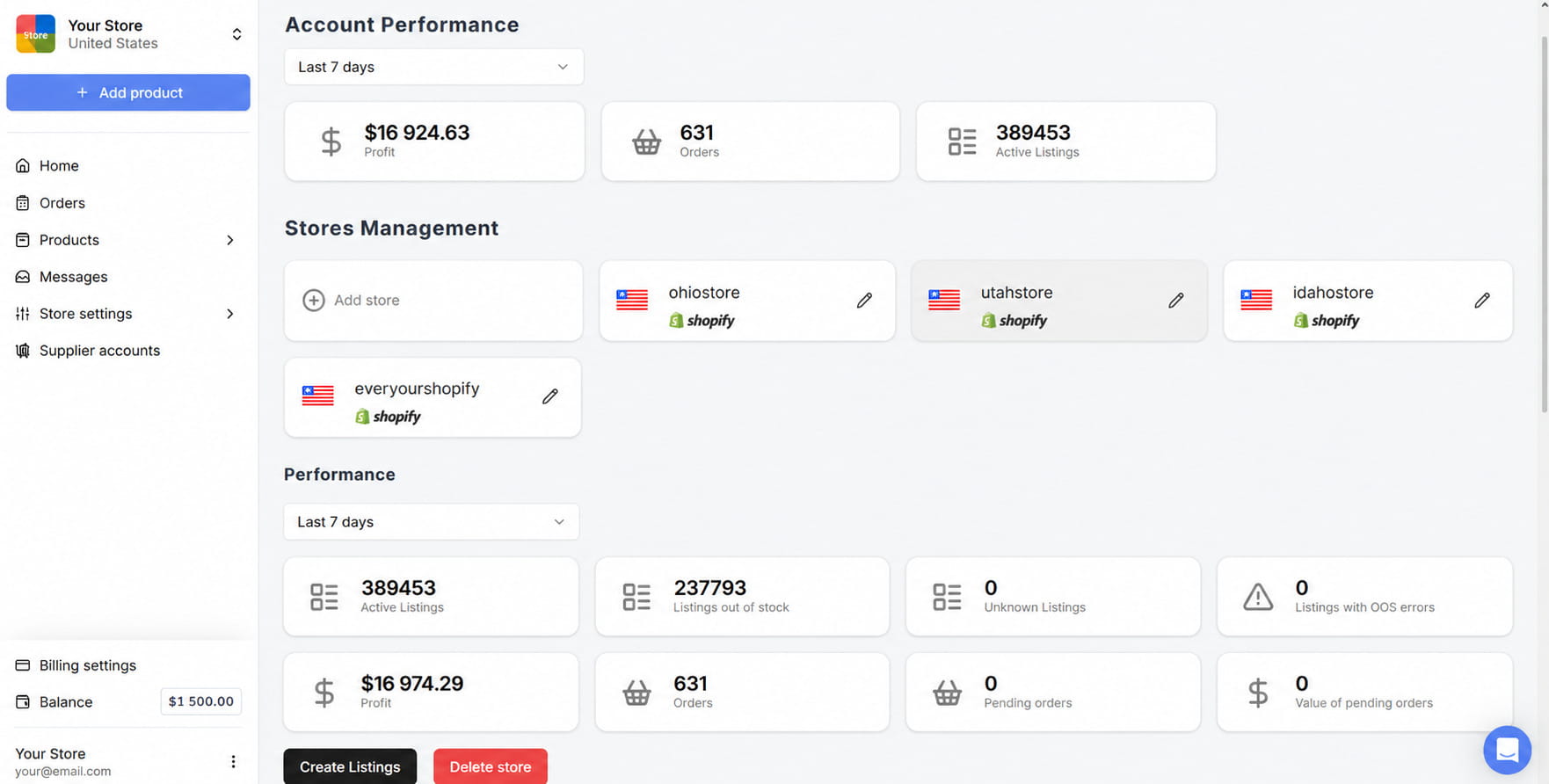
Task: Open the Performance section Last 7 days dropdown
Action: coord(432,521)
